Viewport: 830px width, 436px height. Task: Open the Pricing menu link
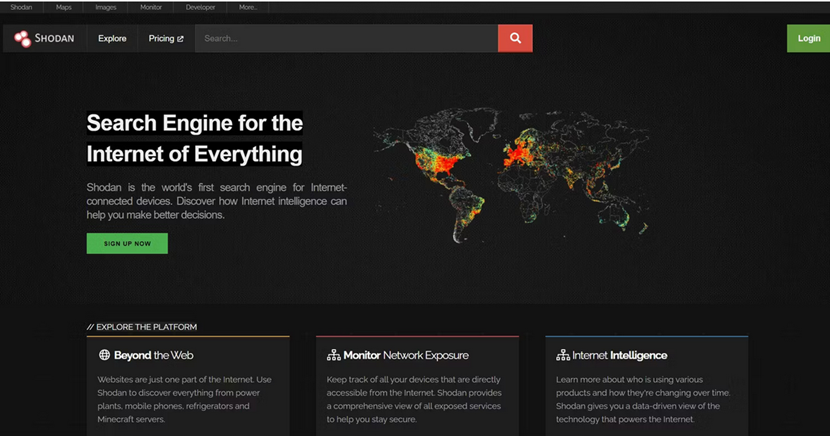[161, 39]
